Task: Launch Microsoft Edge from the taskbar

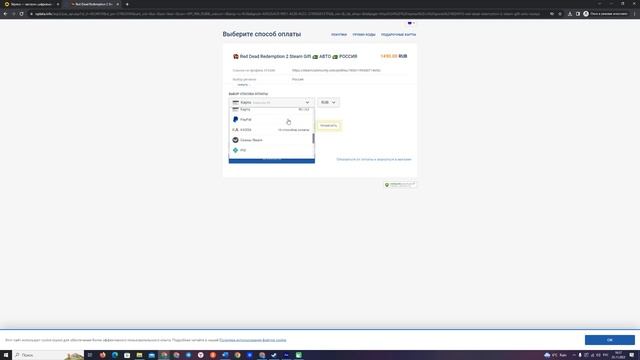Action: [x=115, y=355]
